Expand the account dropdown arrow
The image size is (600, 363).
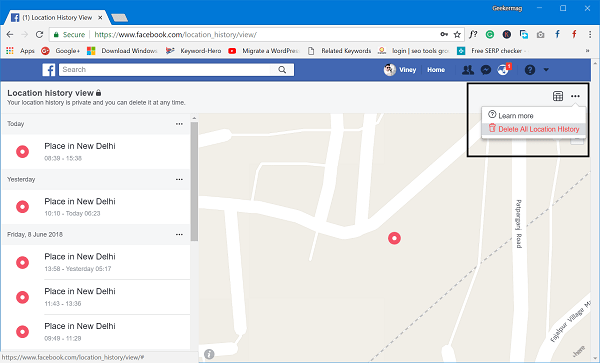pyautogui.click(x=546, y=70)
